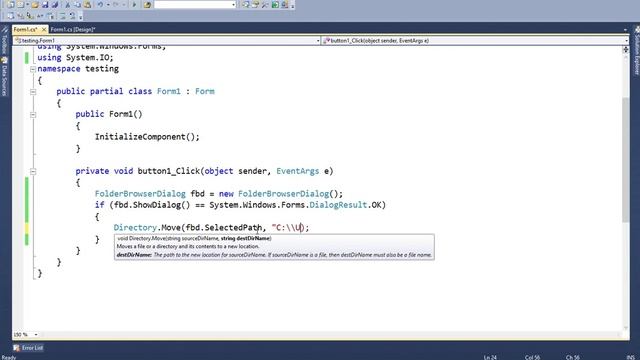640x360 pixels.
Task: Click the "Ch 56" status bar entry
Action: pos(573,357)
